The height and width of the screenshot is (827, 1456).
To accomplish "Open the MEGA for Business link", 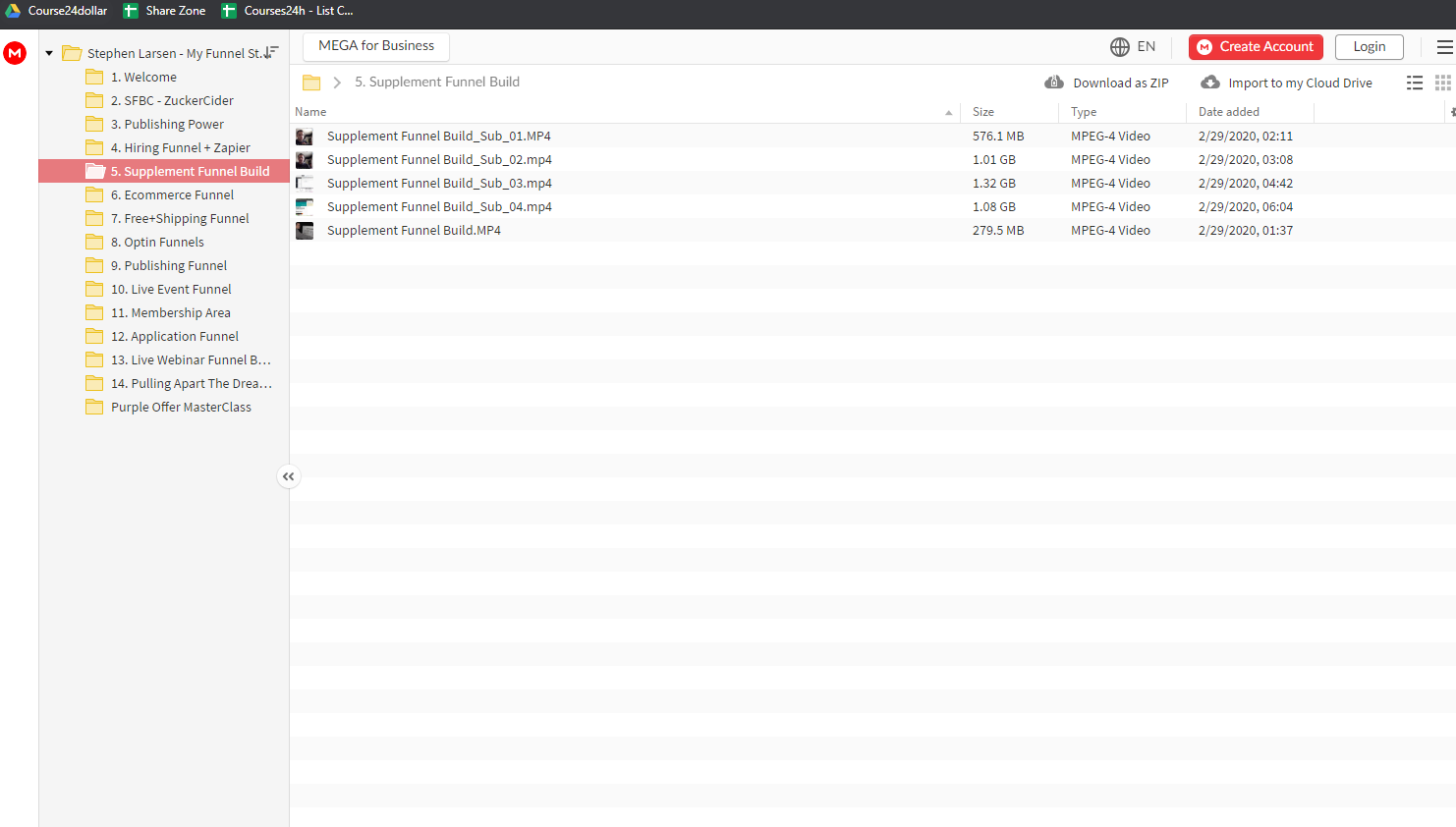I will pyautogui.click(x=376, y=46).
